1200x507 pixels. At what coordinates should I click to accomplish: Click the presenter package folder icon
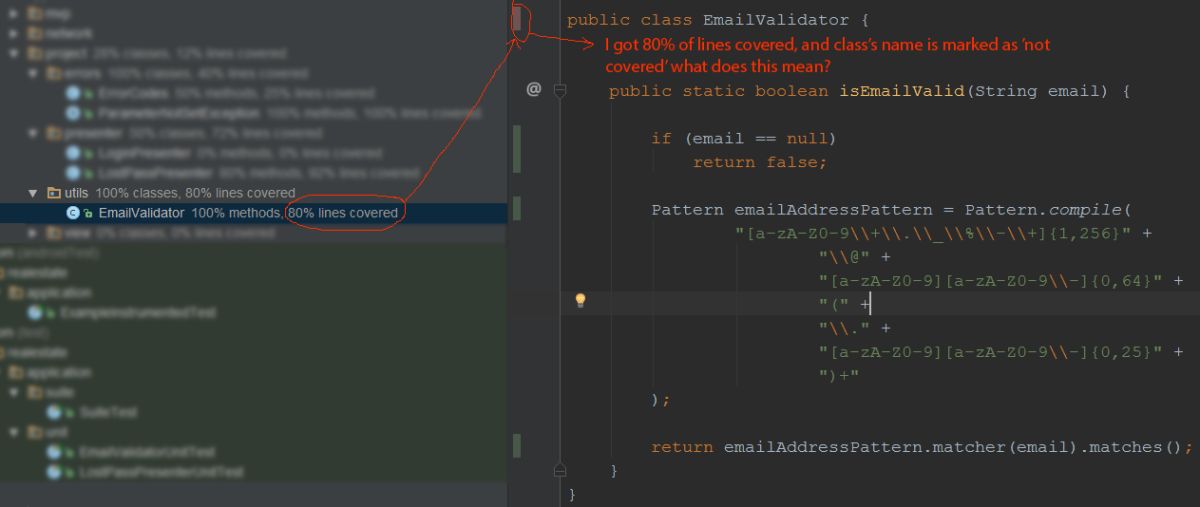pyautogui.click(x=54, y=133)
